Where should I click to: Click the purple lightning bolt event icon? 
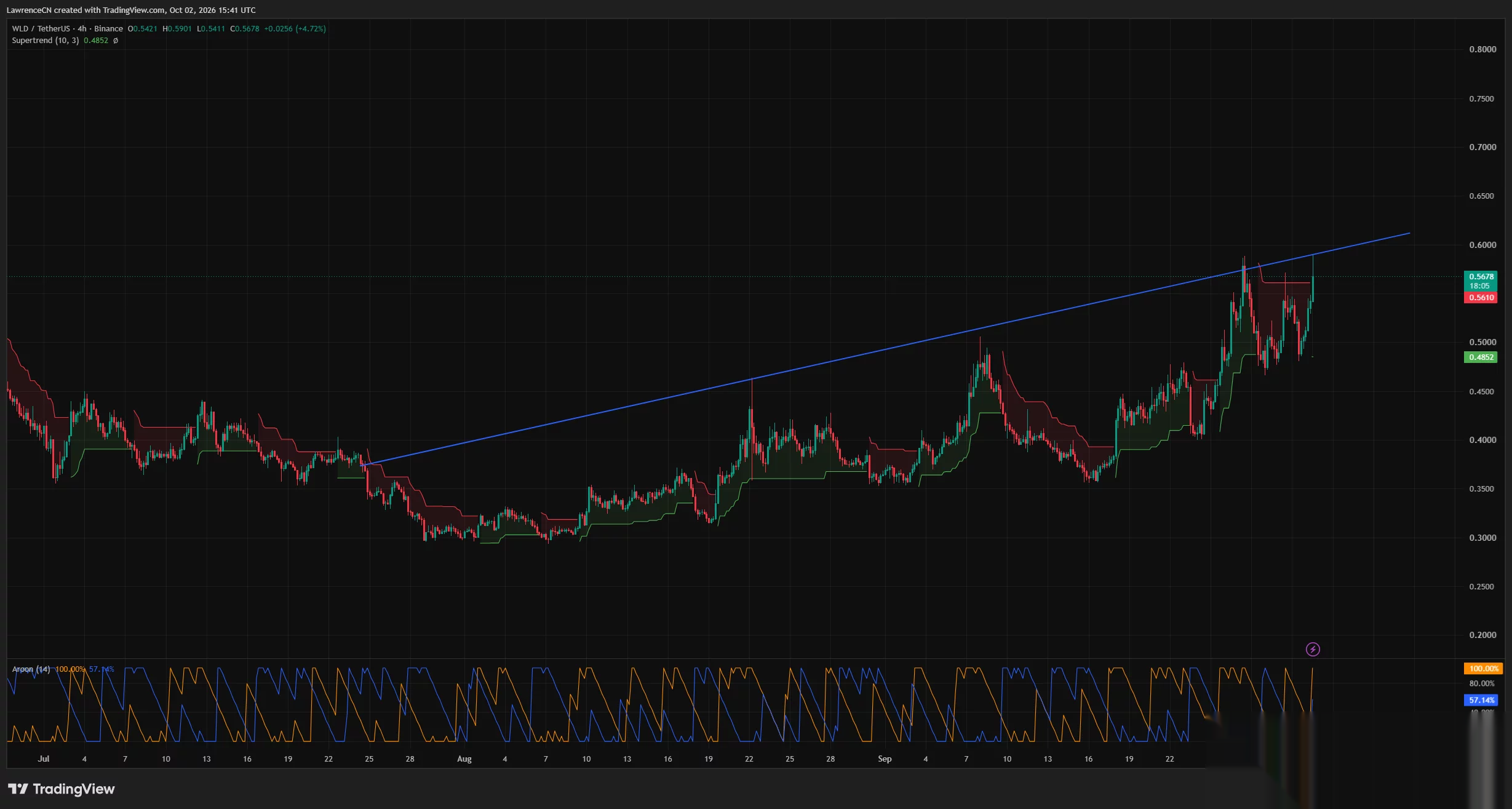[1313, 649]
